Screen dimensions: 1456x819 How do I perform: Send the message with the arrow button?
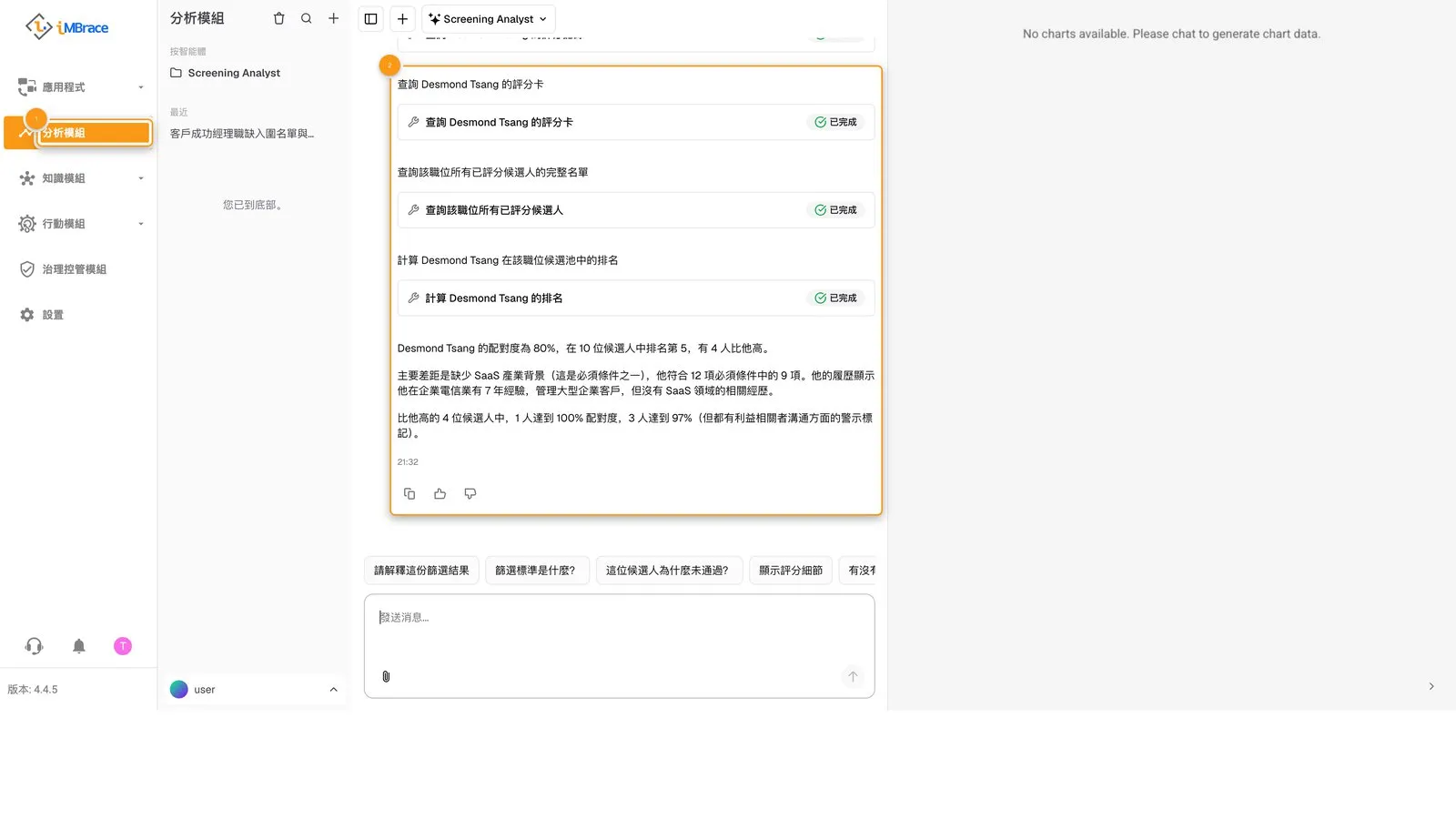pyautogui.click(x=853, y=676)
